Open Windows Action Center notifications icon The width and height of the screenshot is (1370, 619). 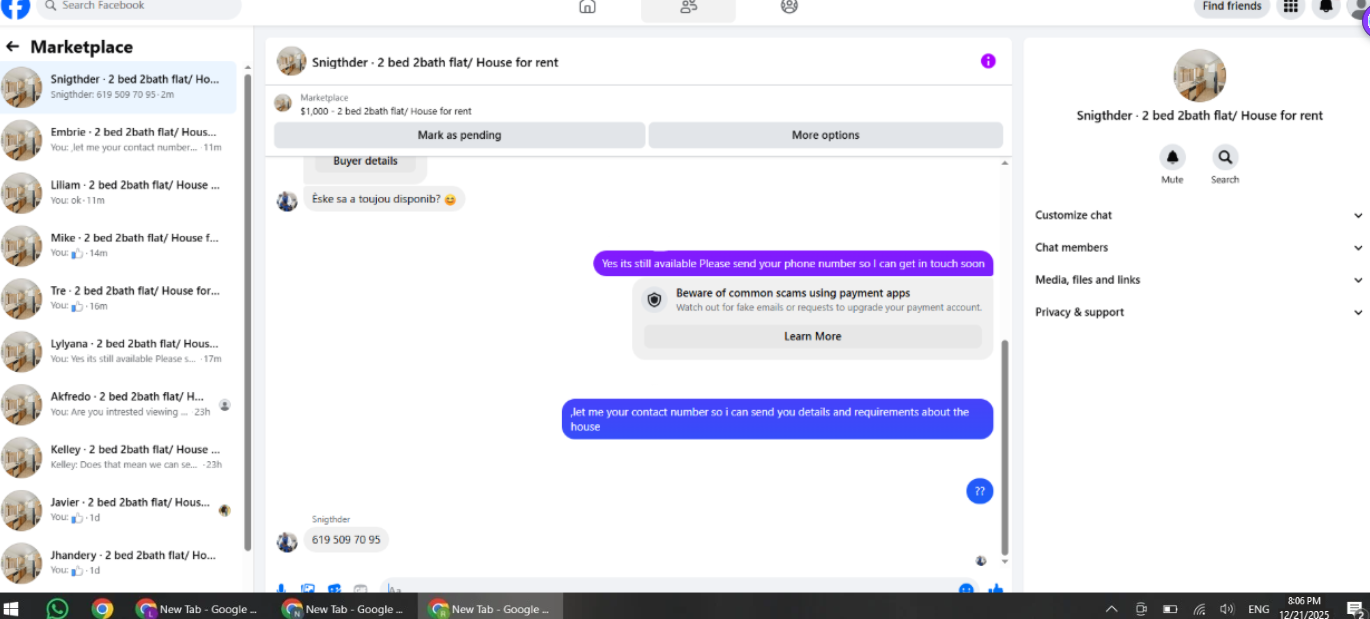(x=1355, y=609)
